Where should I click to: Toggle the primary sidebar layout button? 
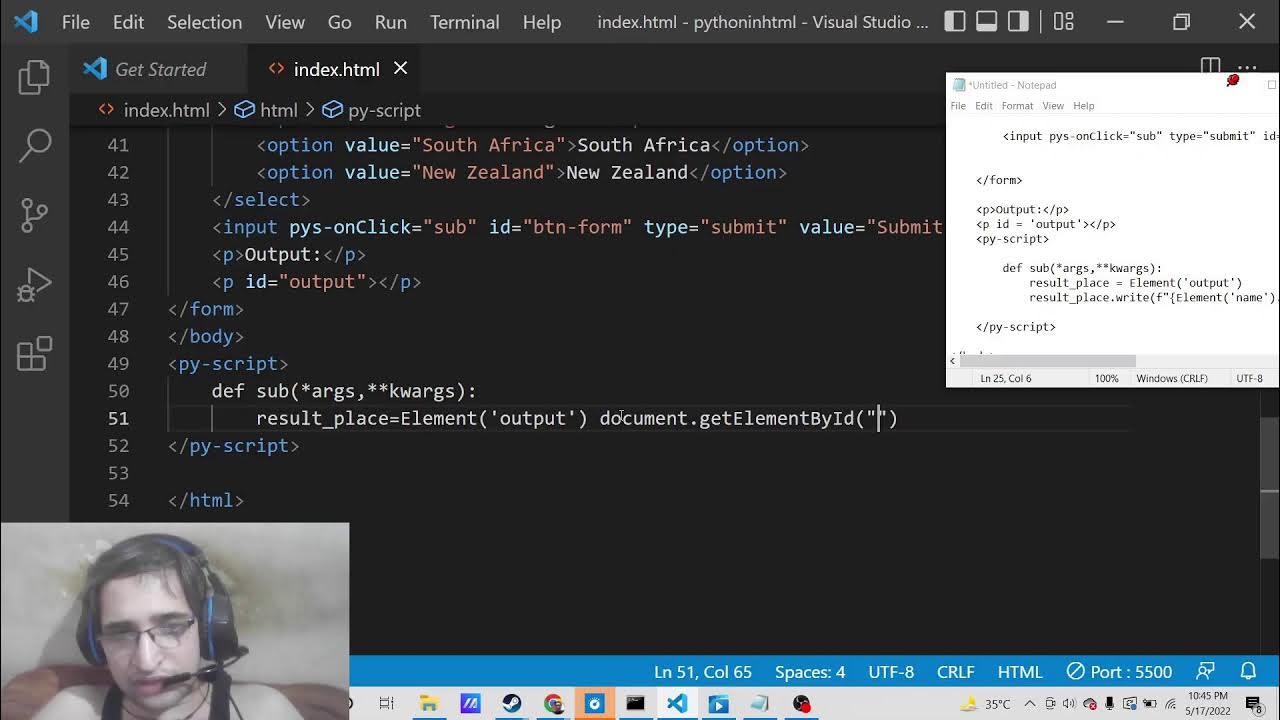tap(955, 21)
